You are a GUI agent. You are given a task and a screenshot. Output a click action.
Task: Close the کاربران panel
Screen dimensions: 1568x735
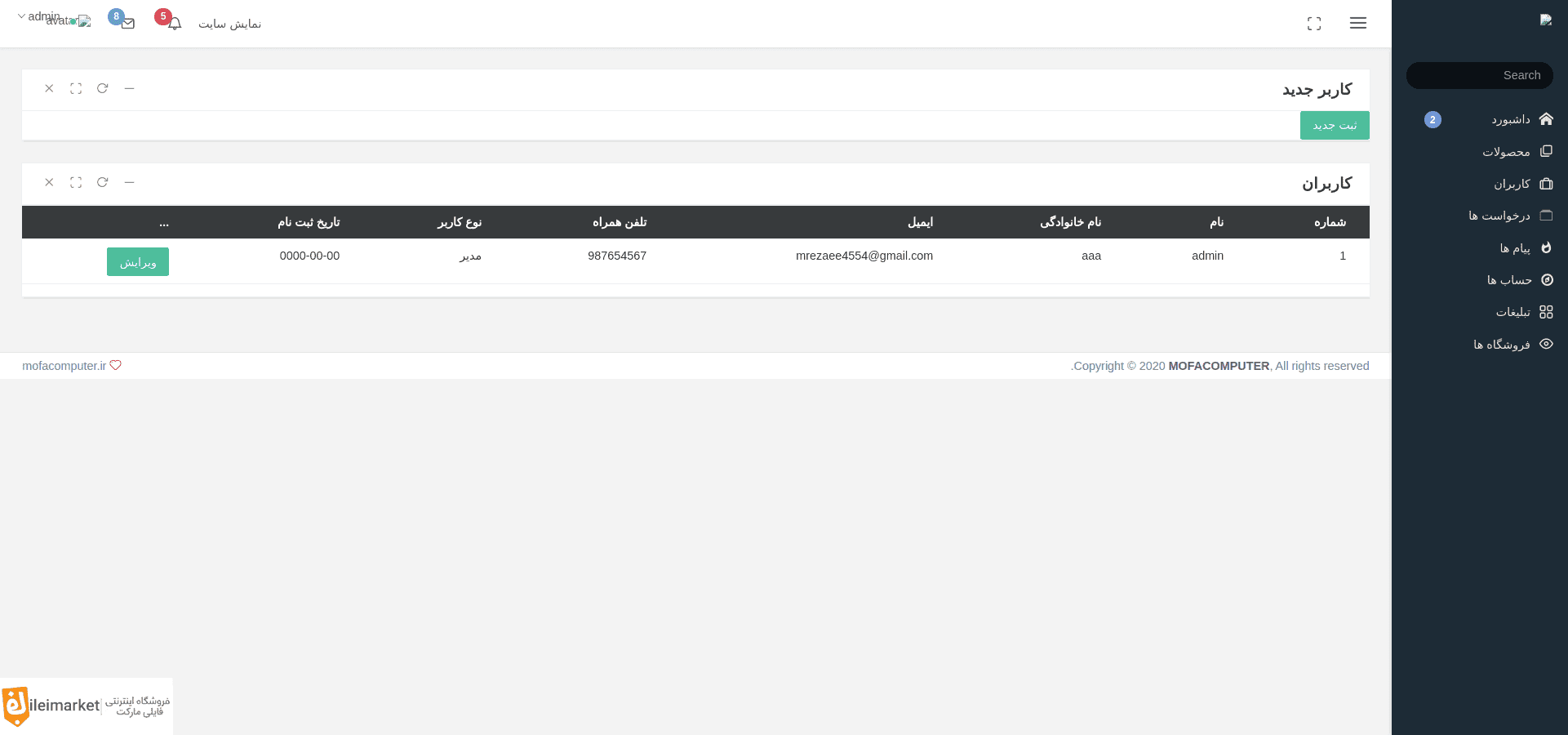tap(49, 182)
